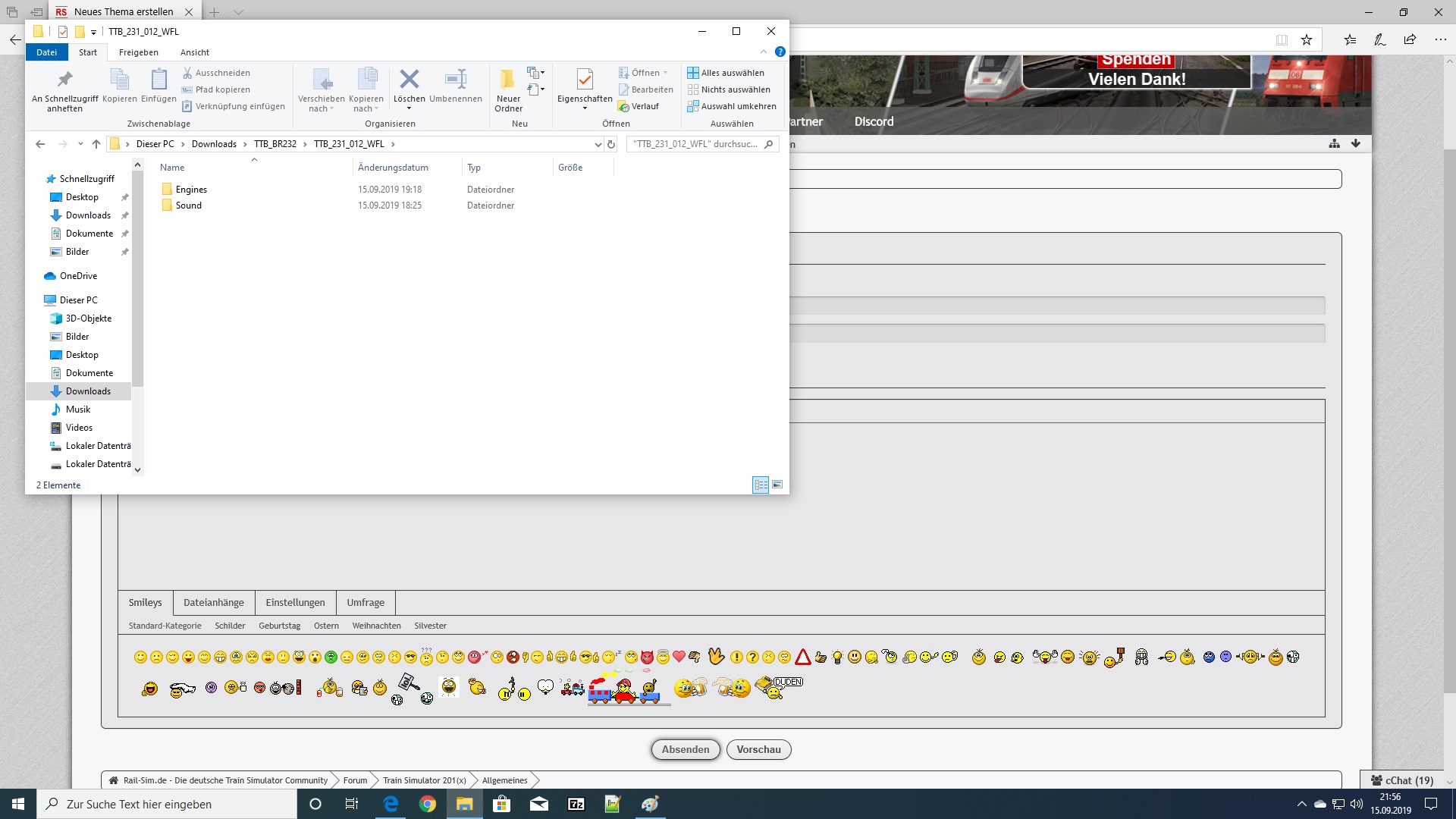The height and width of the screenshot is (819, 1456).
Task: Expand the address bar history dropdown
Action: 598,144
